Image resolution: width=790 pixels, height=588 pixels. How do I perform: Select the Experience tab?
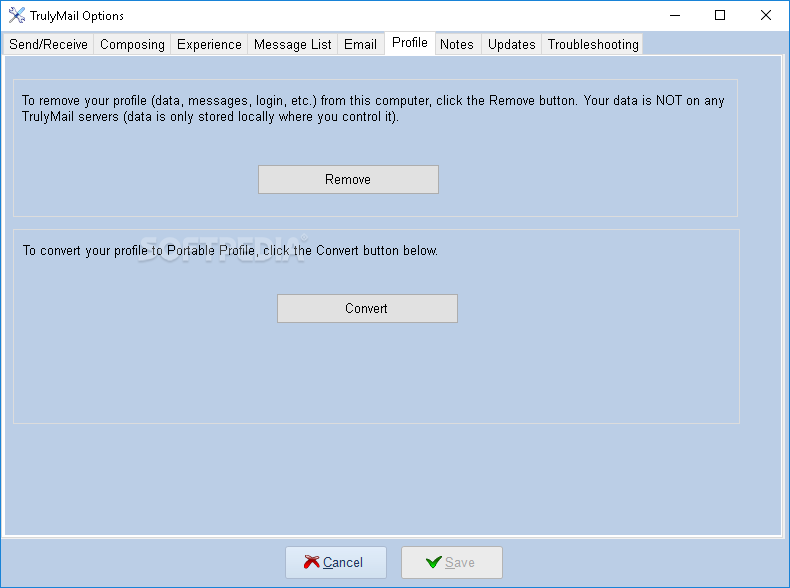coord(209,44)
